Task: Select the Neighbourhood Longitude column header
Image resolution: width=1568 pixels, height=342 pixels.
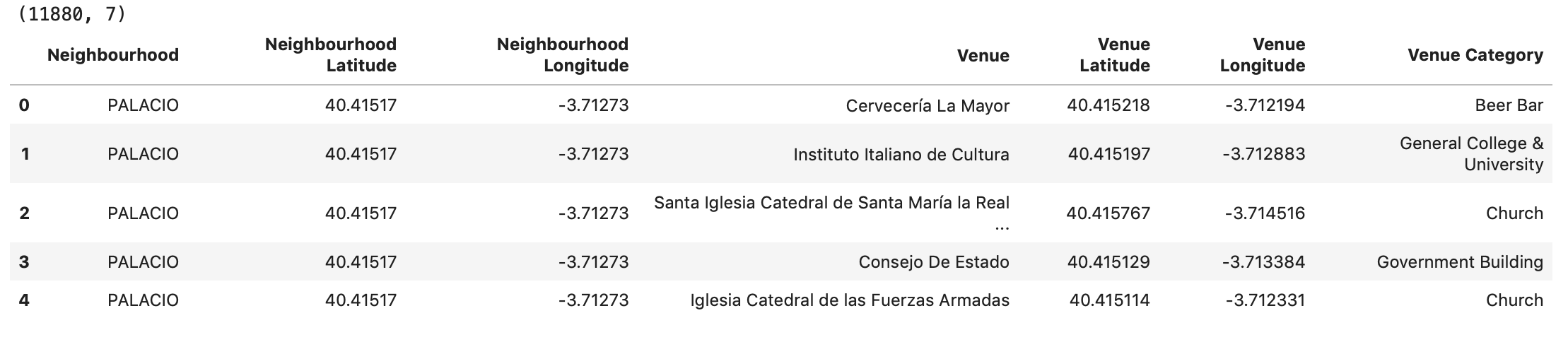Action: (x=562, y=55)
